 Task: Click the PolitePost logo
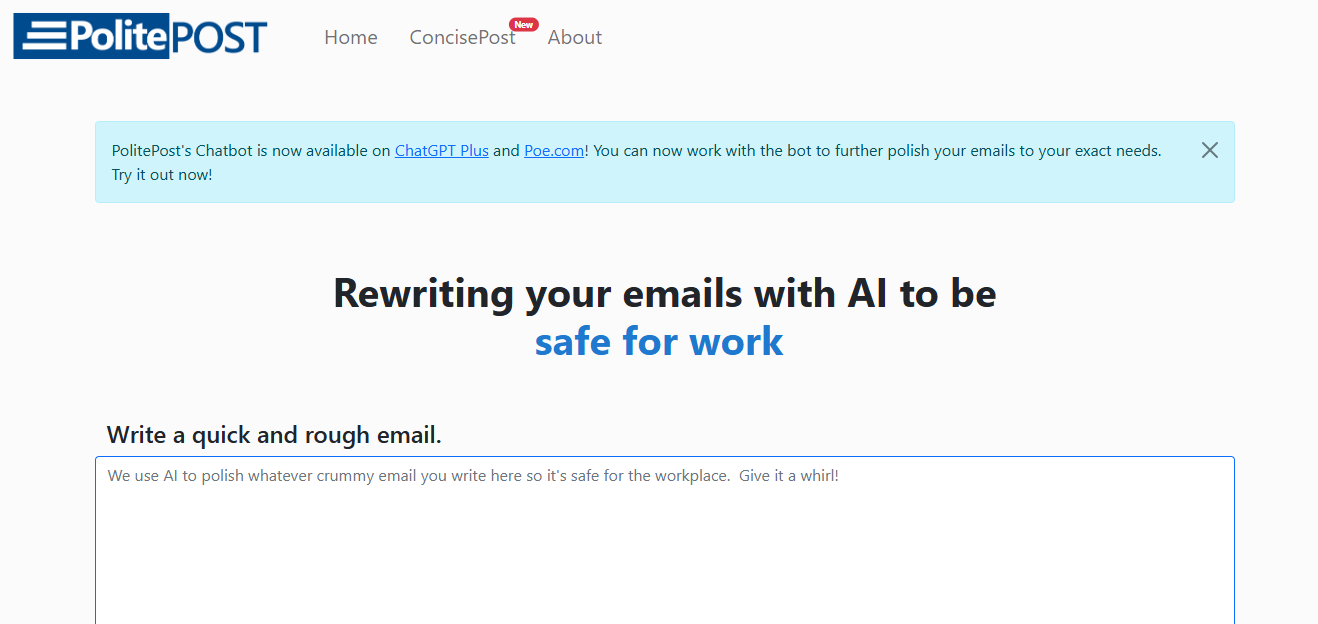pos(141,36)
